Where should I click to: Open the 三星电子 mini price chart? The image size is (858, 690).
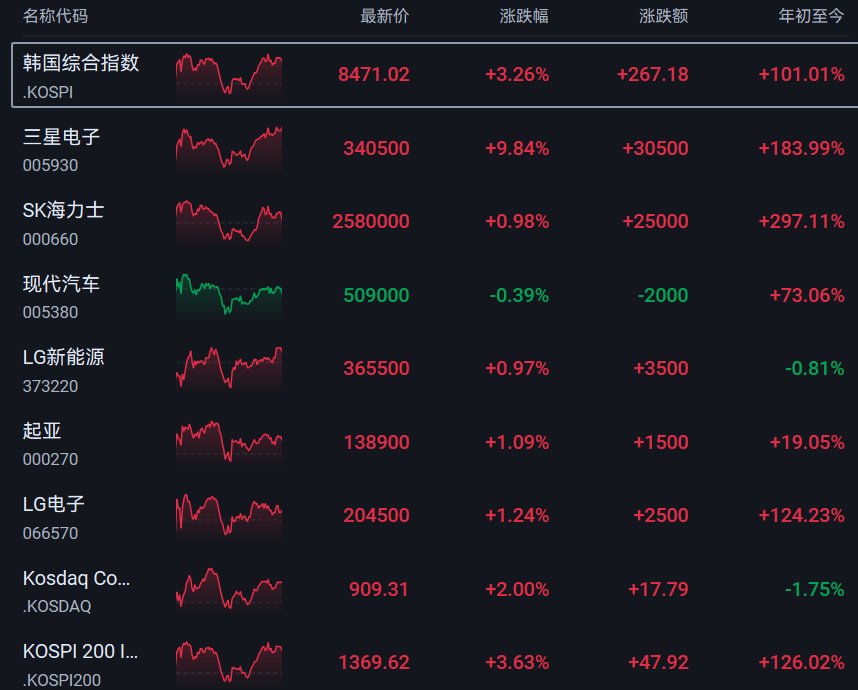point(229,148)
